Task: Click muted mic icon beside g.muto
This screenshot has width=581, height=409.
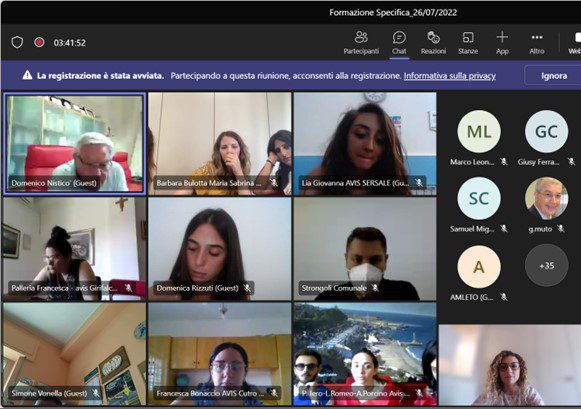Action: click(x=561, y=229)
